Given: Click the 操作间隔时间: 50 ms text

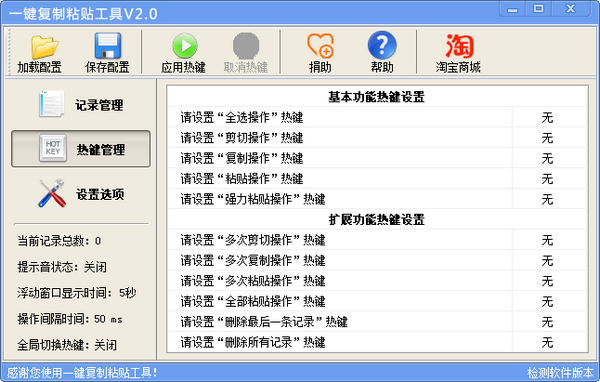Looking at the screenshot, I should click(70, 319).
